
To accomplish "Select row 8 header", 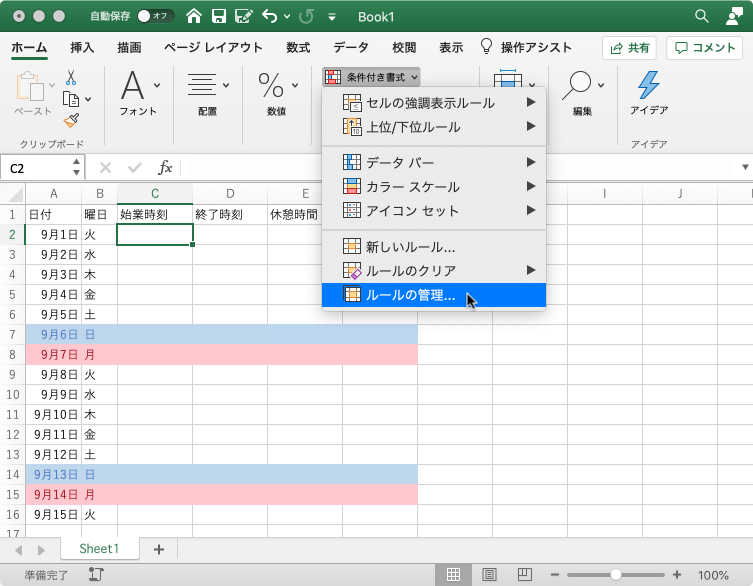I will [x=12, y=354].
